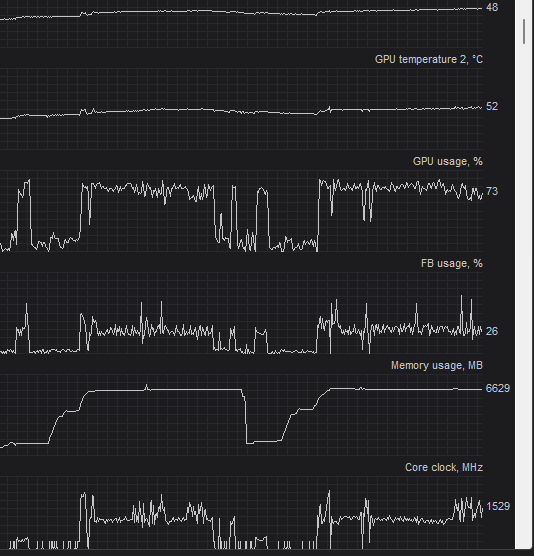The width and height of the screenshot is (534, 556).
Task: Click inside the FB usage graph area
Action: click(x=241, y=313)
